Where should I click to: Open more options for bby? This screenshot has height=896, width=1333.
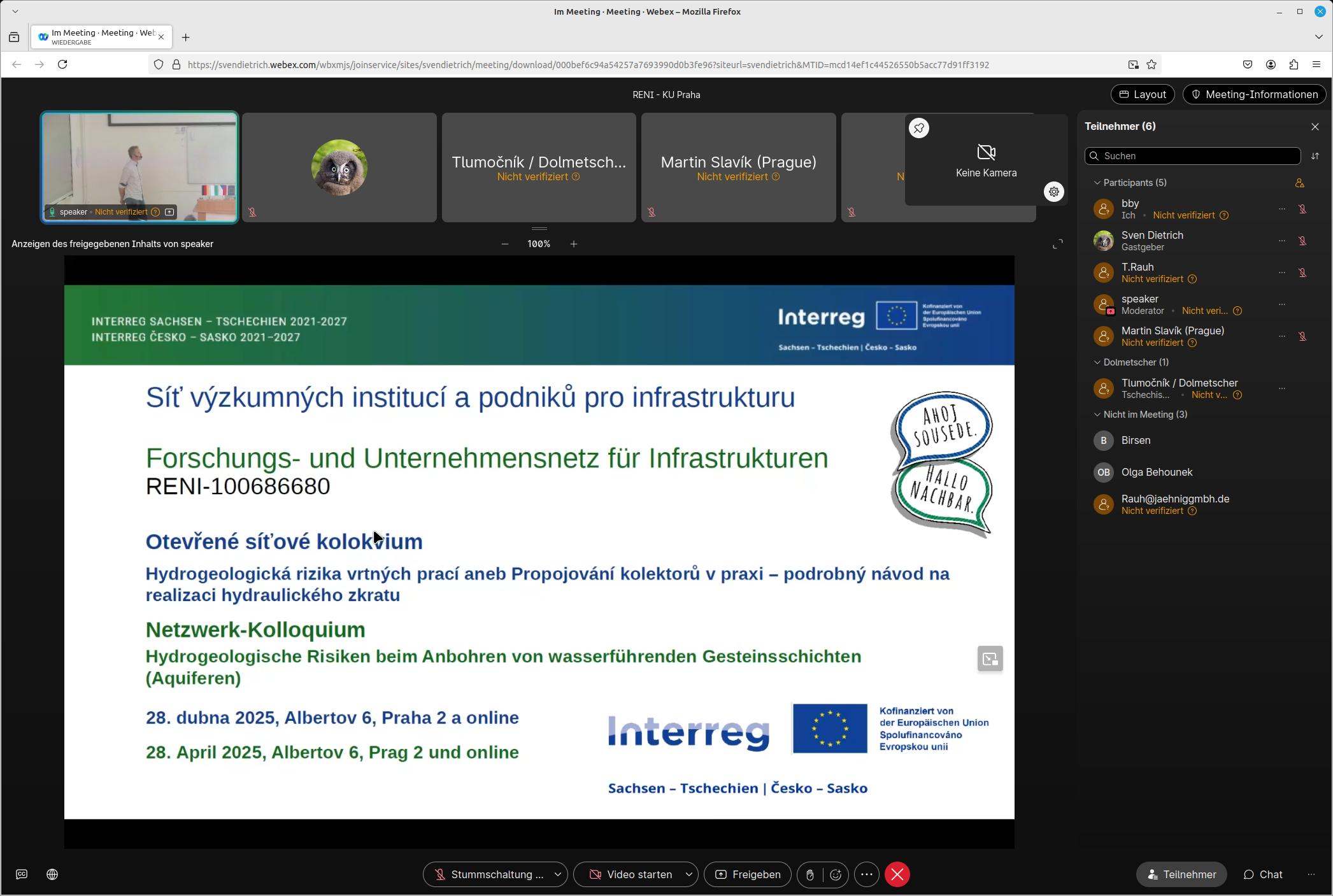coord(1282,209)
